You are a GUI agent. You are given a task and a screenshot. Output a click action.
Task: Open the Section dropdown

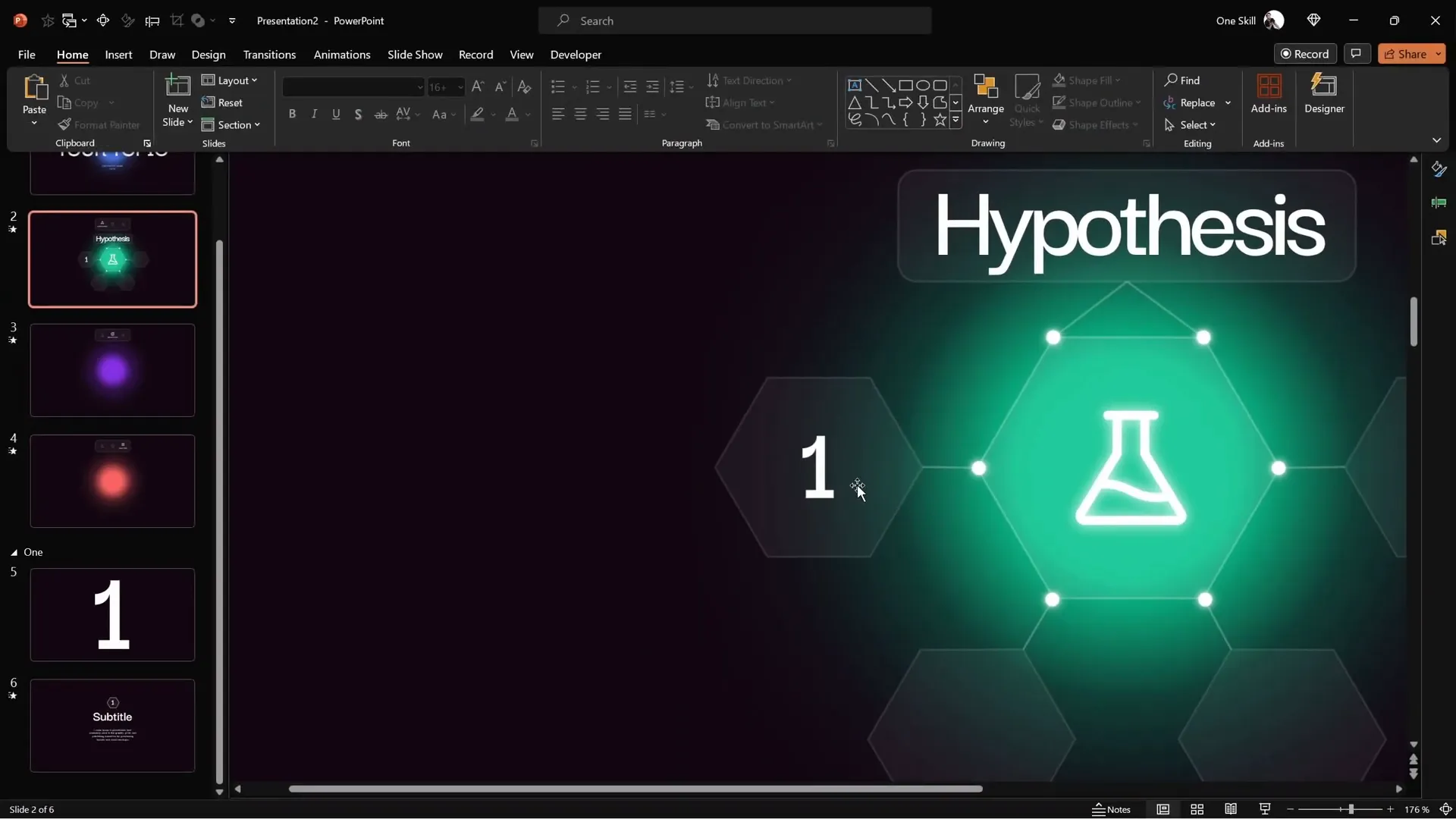[231, 124]
